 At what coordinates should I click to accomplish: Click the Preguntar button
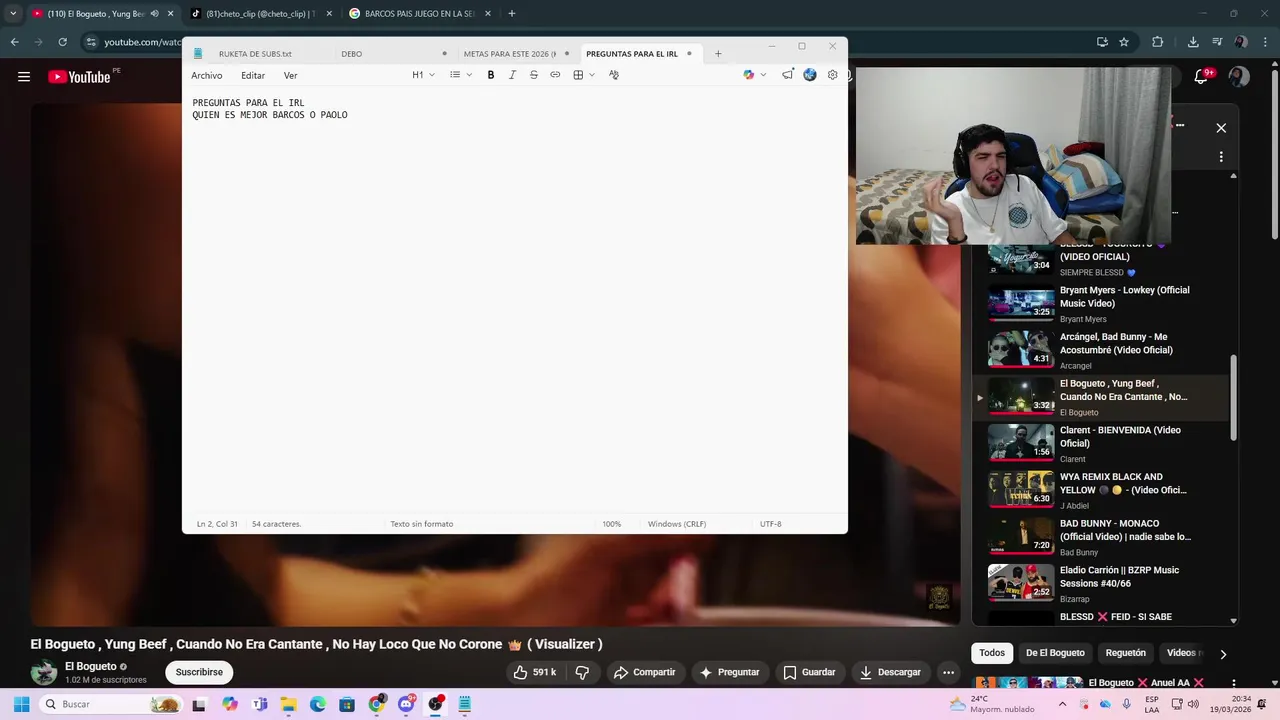729,672
